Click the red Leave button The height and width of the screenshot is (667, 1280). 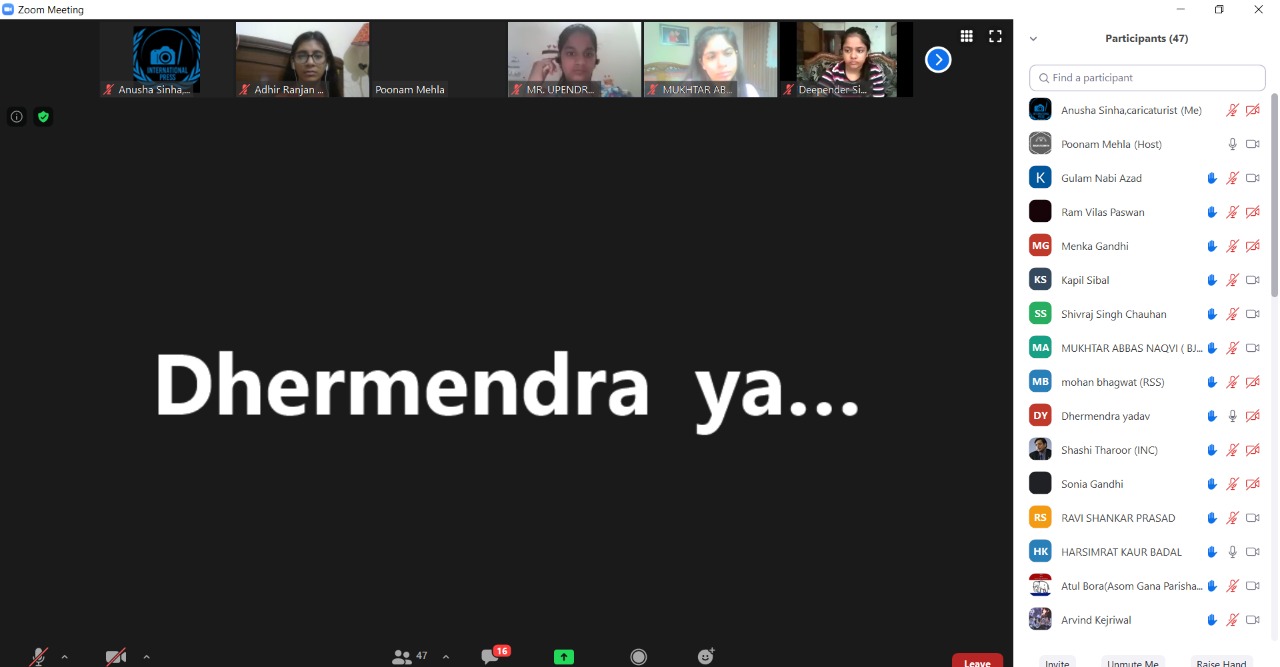click(977, 661)
